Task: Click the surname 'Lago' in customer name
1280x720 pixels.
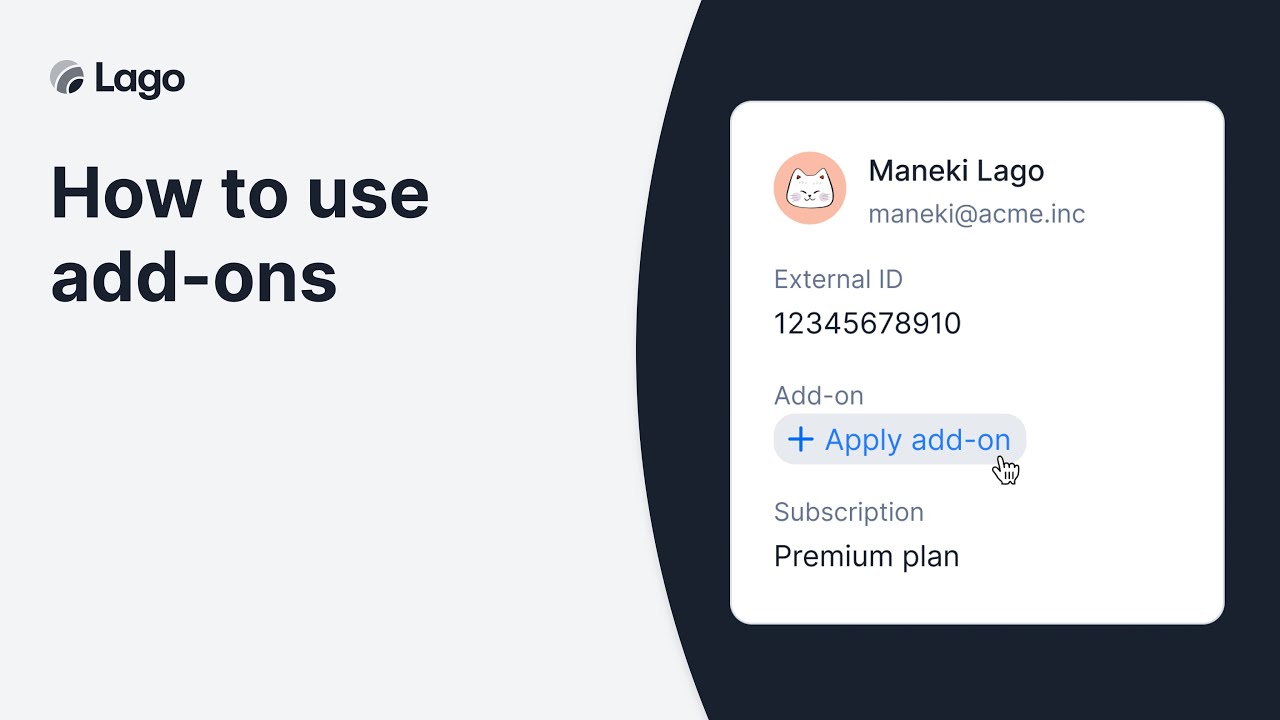Action: pos(1012,171)
